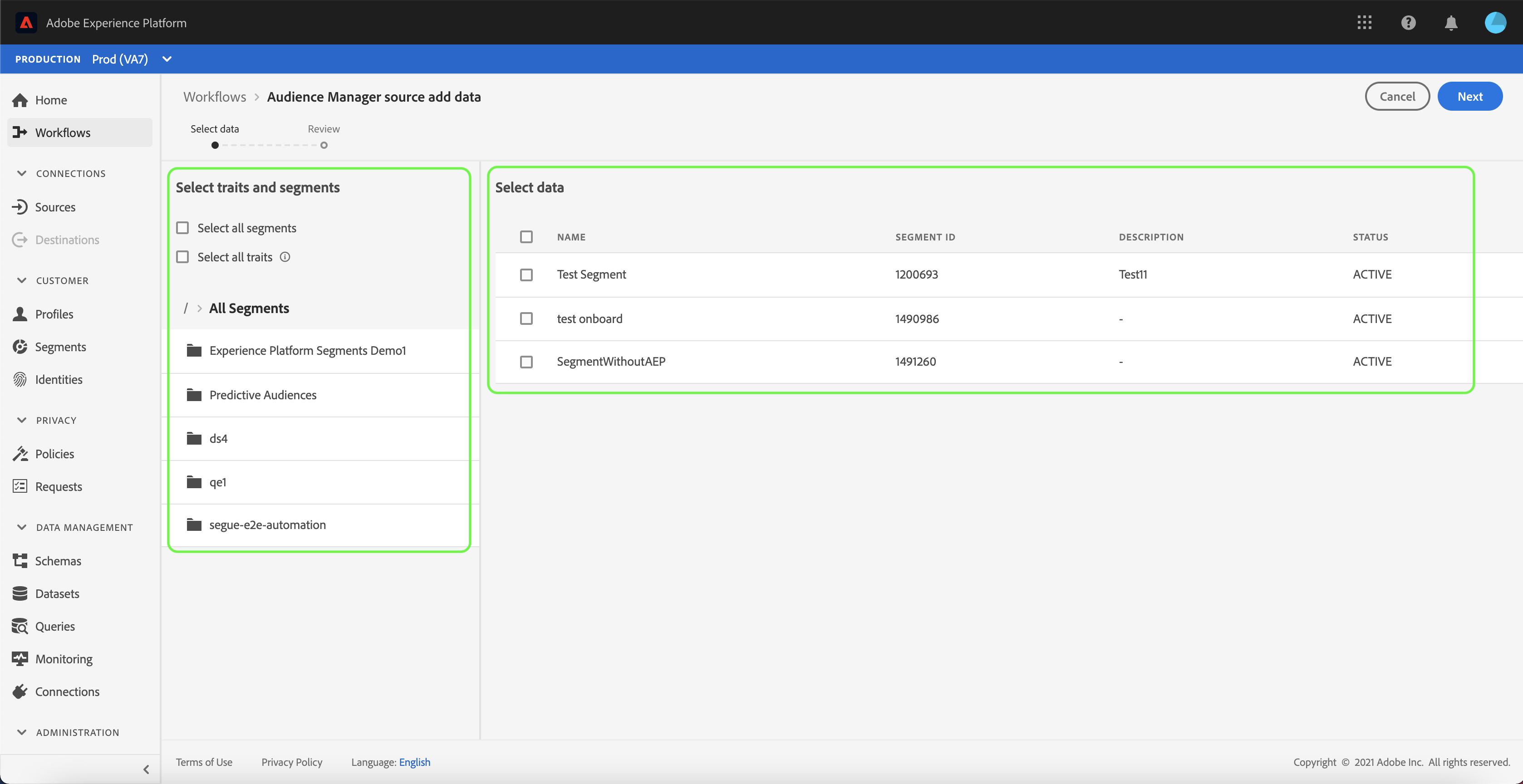Screen dimensions: 1523x784
Task: Click the Adobe logo icon
Action: pyautogui.click(x=26, y=23)
